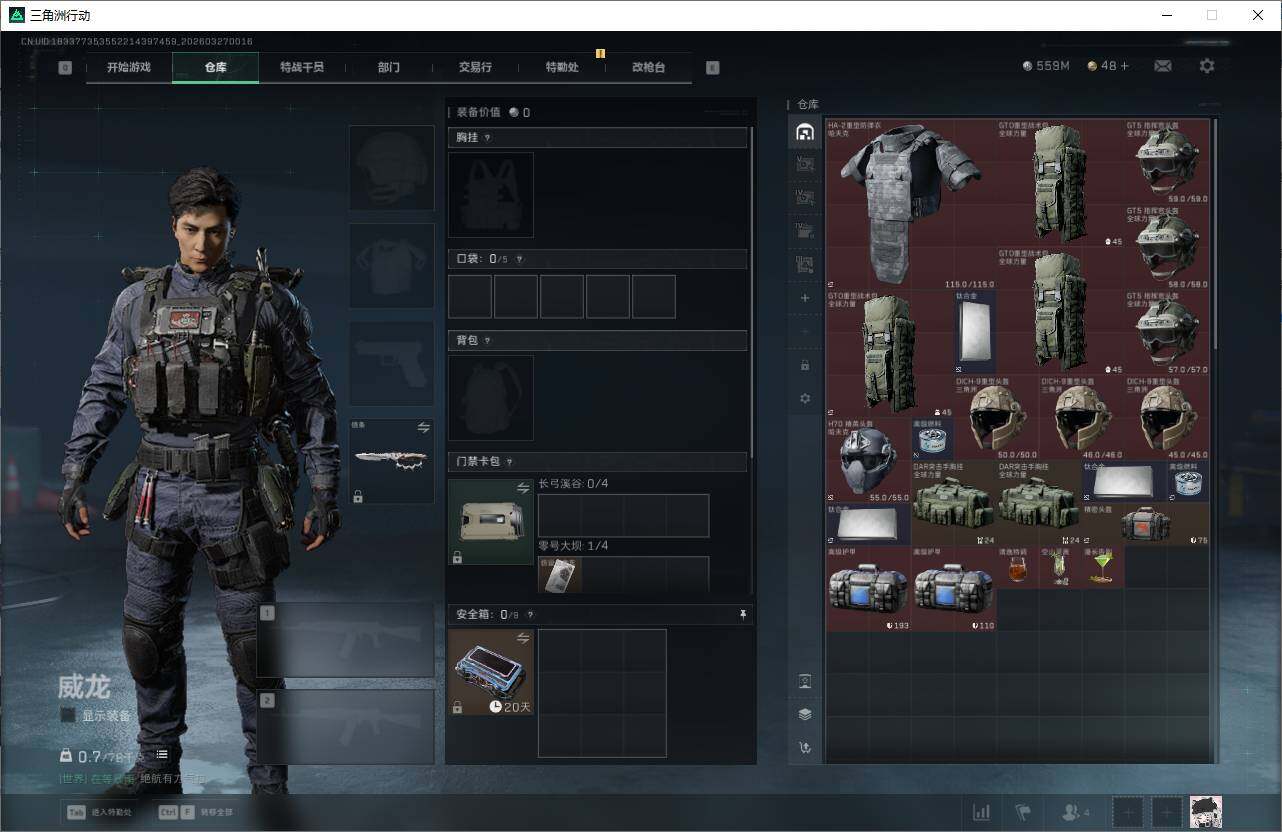Select the GT5 helmet with 57.0/57.0 durability

pyautogui.click(x=1166, y=332)
